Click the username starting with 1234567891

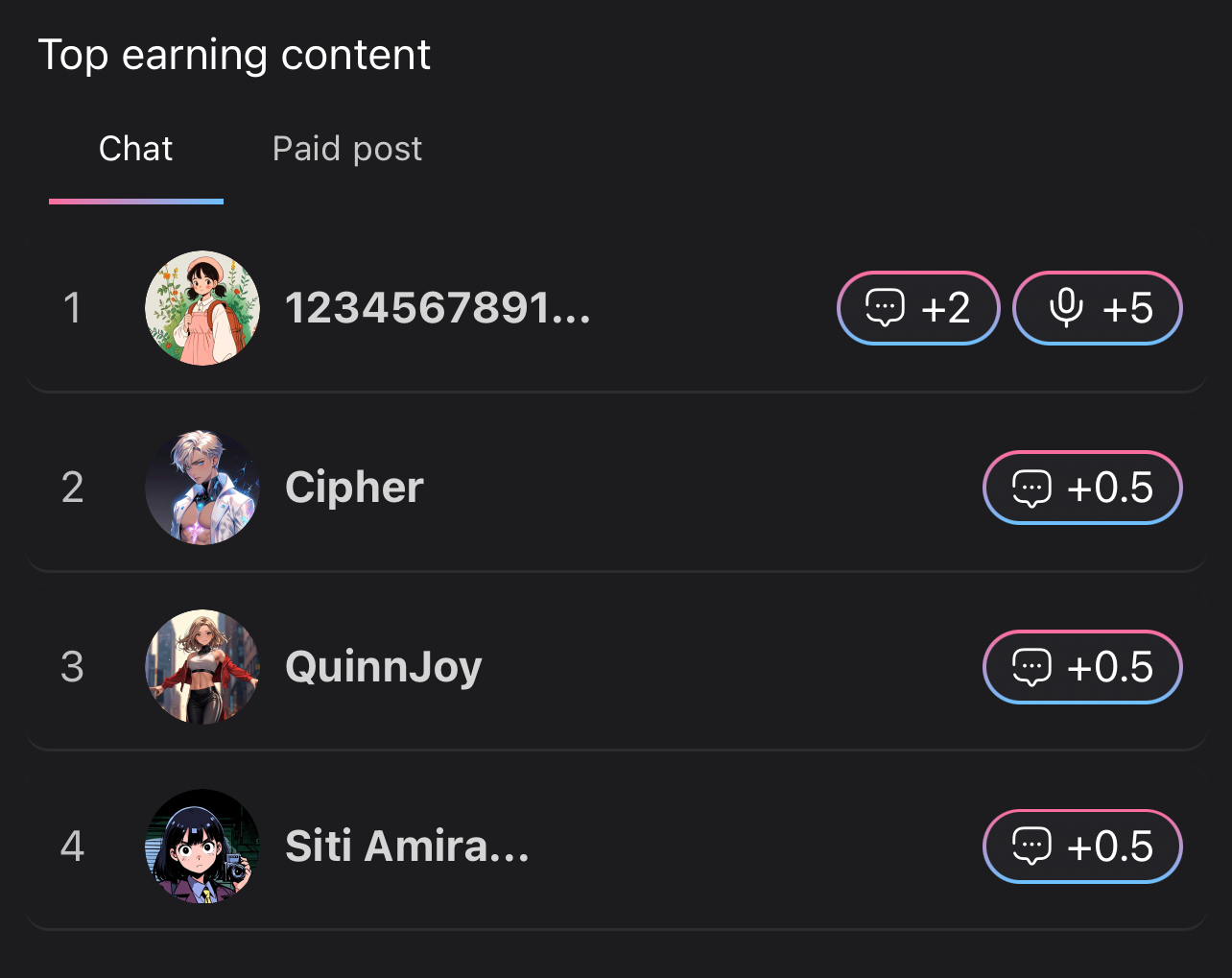(438, 308)
